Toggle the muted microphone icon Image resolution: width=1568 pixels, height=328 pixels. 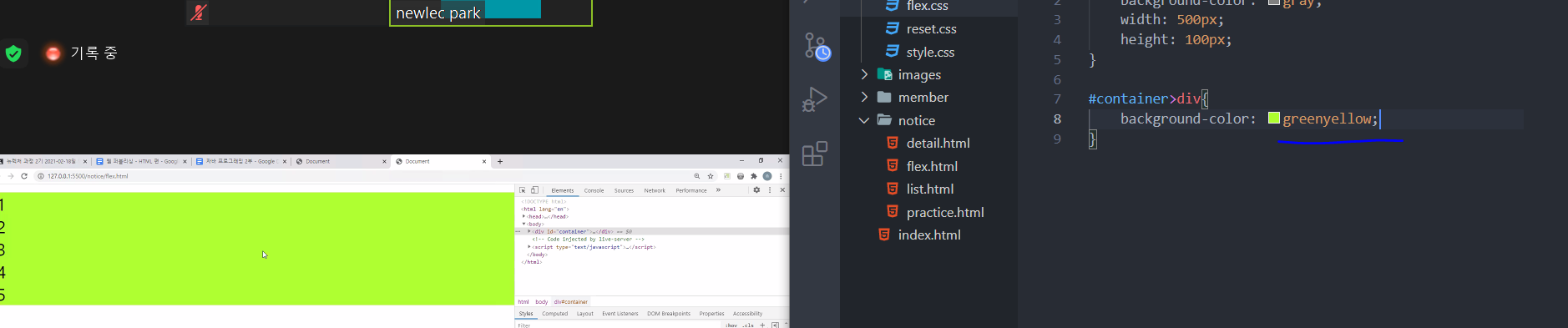(x=198, y=12)
